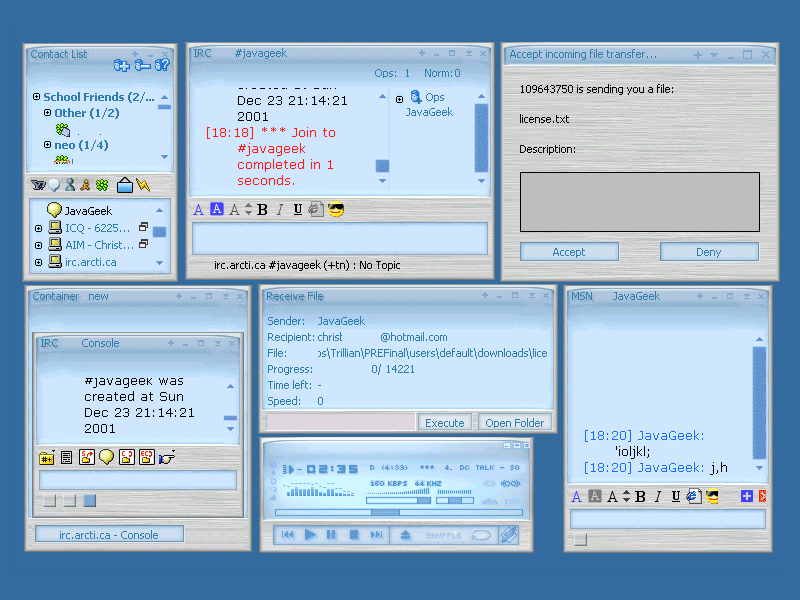Click the eject button in media player

pos(405,535)
